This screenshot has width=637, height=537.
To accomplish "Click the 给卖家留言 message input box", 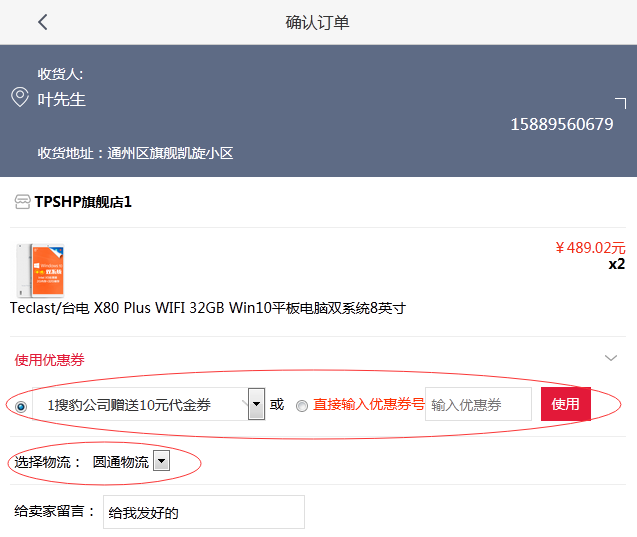I will point(203,512).
